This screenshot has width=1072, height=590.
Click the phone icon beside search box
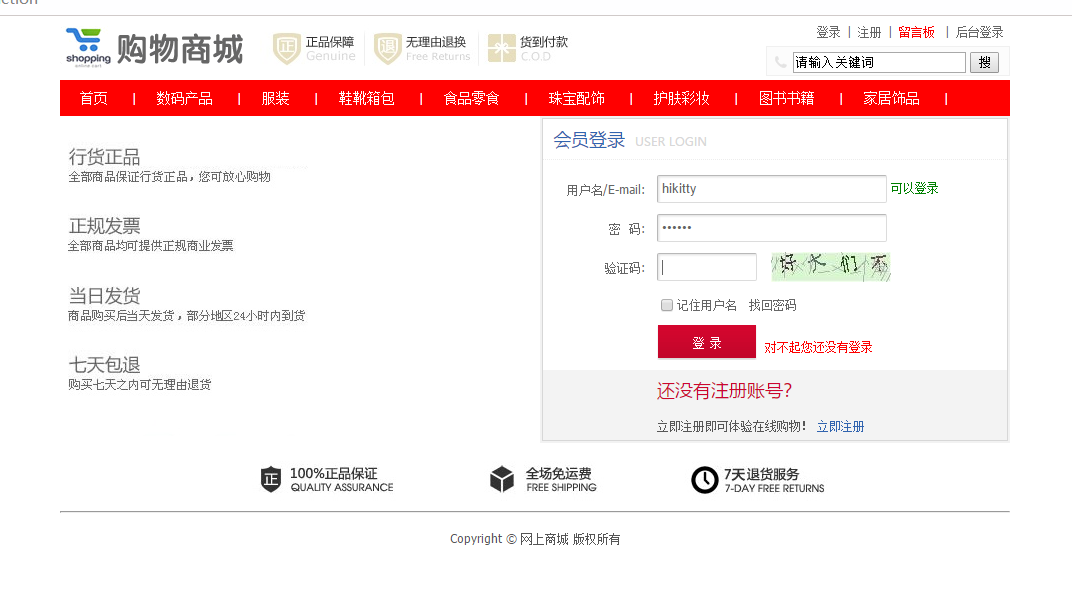click(x=780, y=63)
